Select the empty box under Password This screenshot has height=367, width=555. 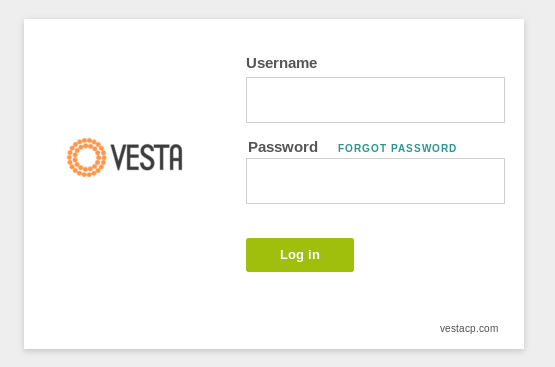click(x=375, y=181)
